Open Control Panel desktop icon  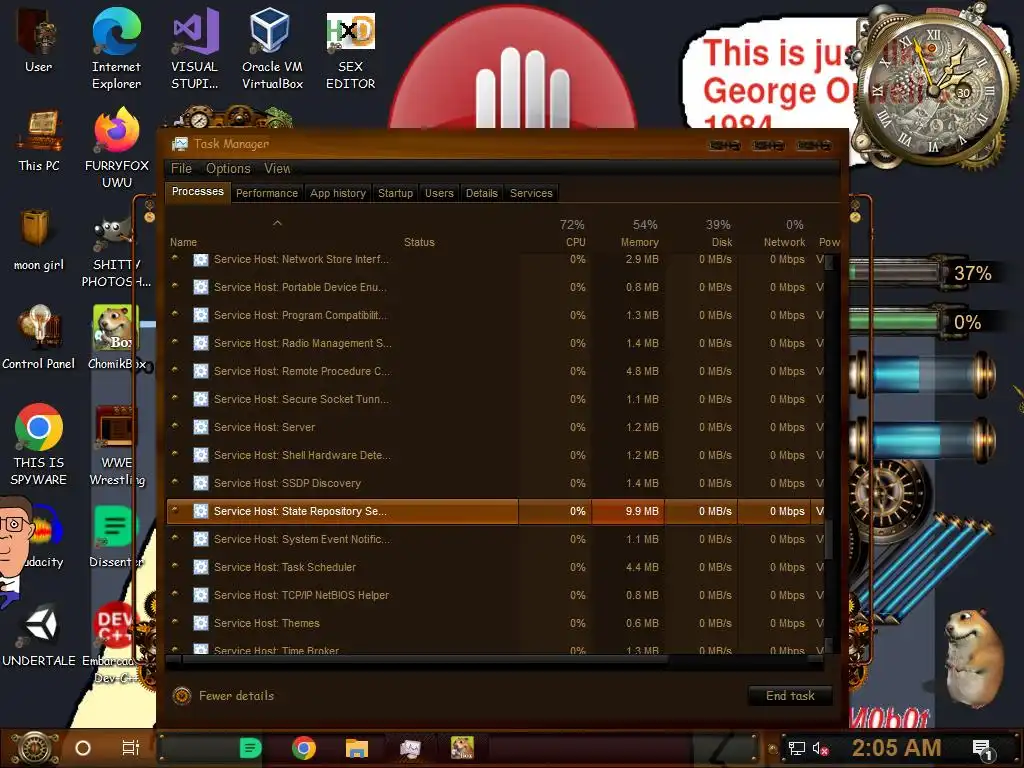pos(39,338)
